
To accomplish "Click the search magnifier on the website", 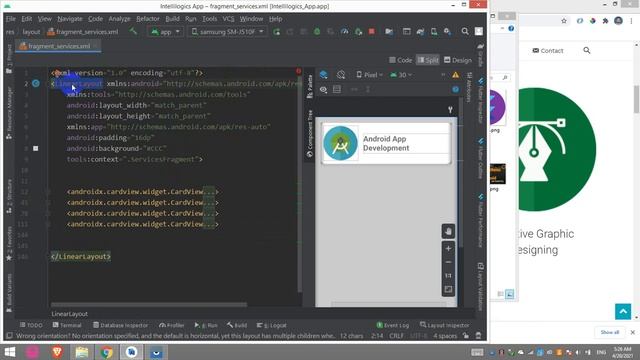I will click(587, 50).
